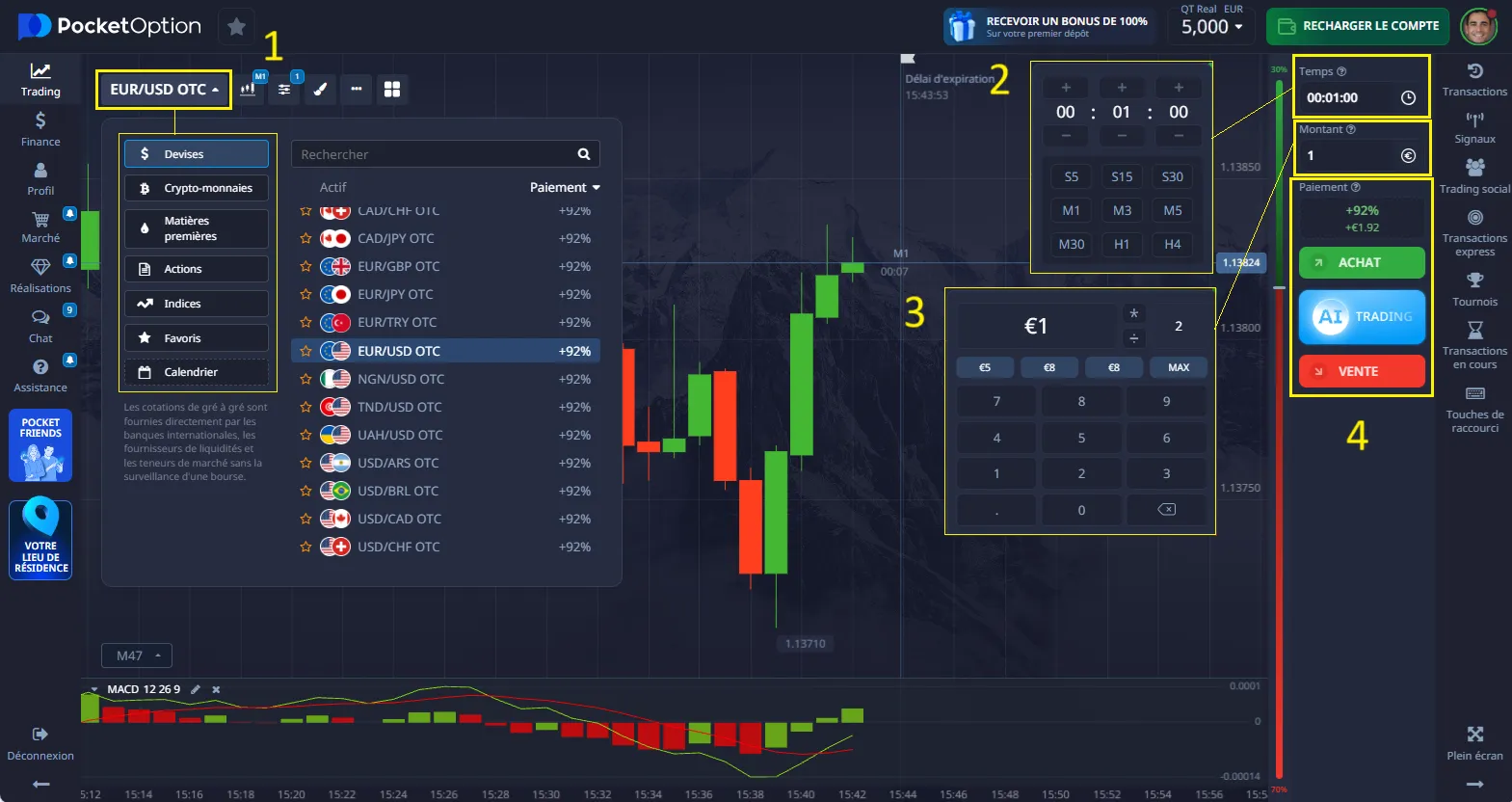Toggle favorite star for NGN/USD OTC
Viewport: 1512px width, 802px height.
(x=305, y=379)
